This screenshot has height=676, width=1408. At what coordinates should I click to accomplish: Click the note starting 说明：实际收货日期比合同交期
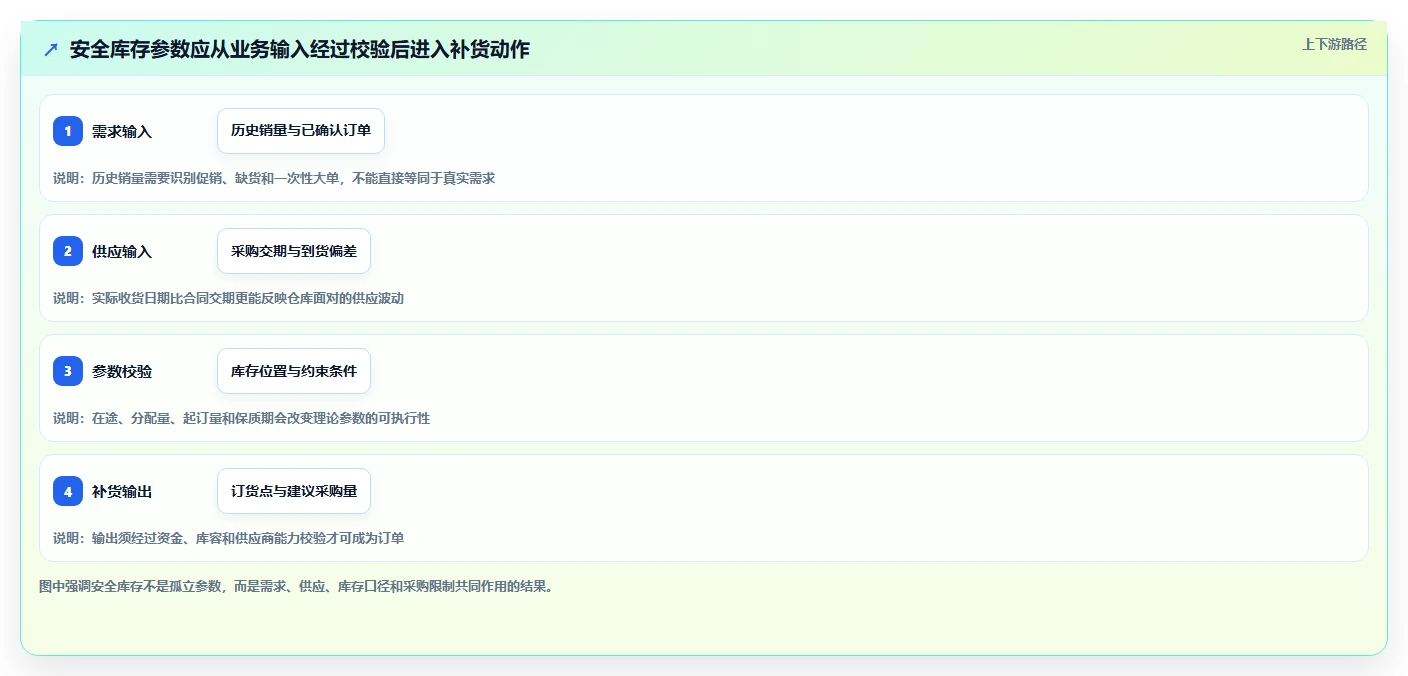click(229, 298)
